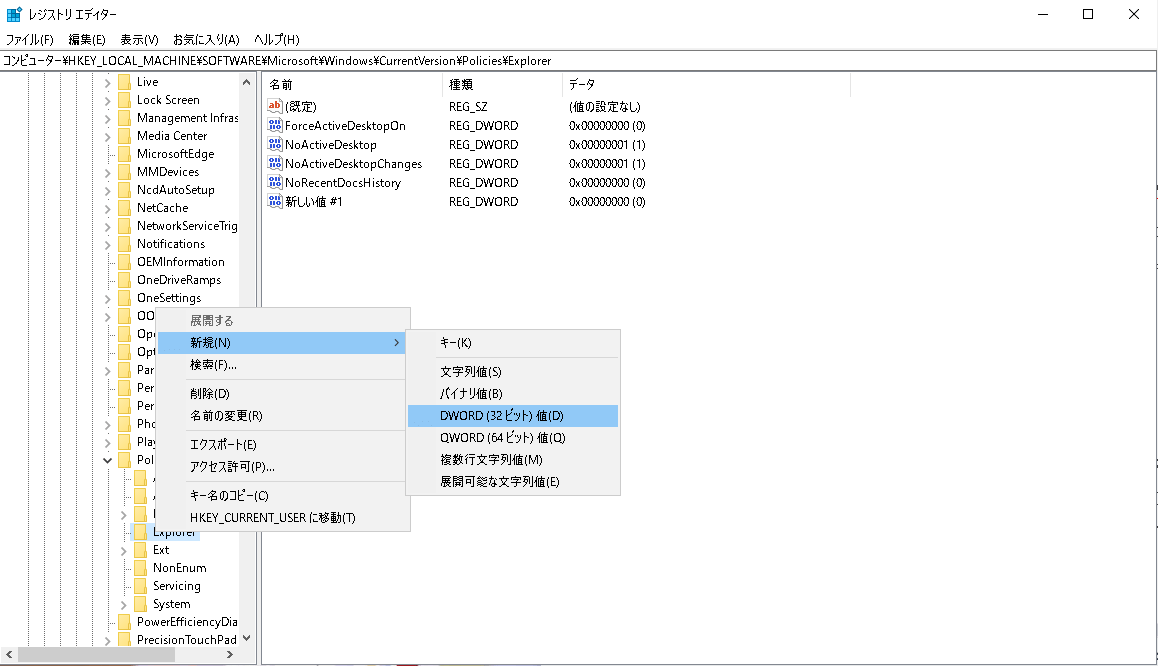Expand the Ext subtree arrow
The image size is (1158, 666).
(122, 549)
